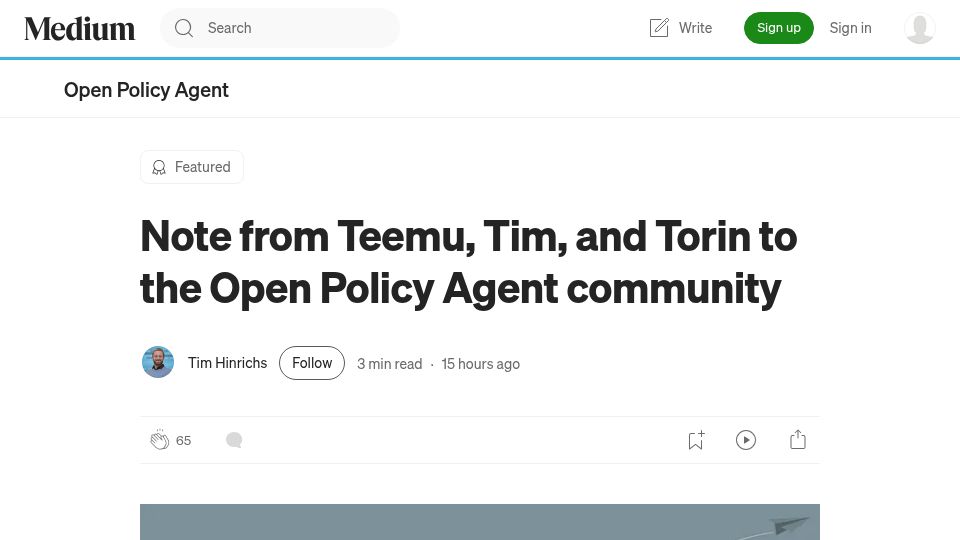960x540 pixels.
Task: Clap for the article
Action: pos(159,440)
